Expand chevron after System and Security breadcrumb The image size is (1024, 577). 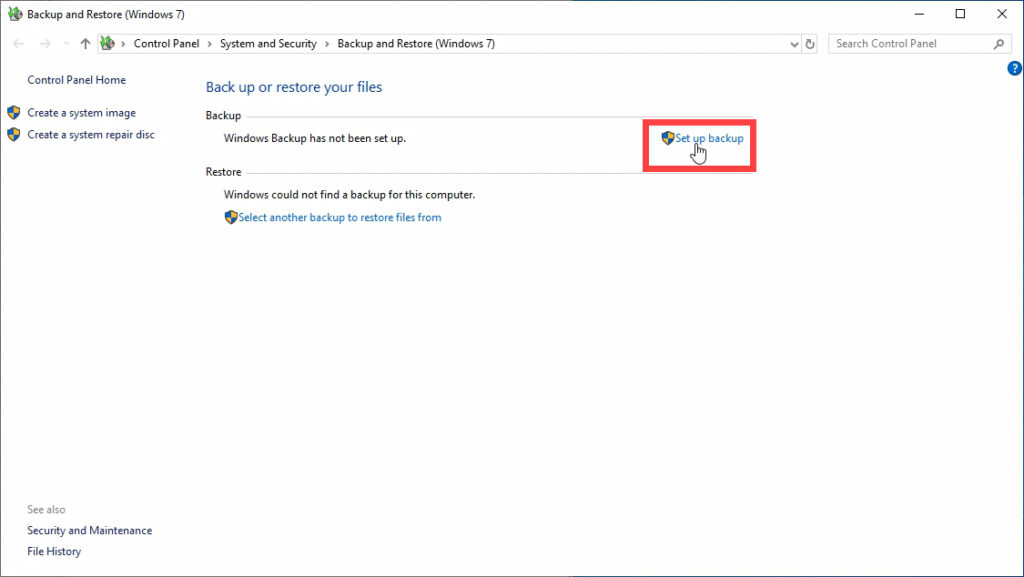click(x=327, y=44)
